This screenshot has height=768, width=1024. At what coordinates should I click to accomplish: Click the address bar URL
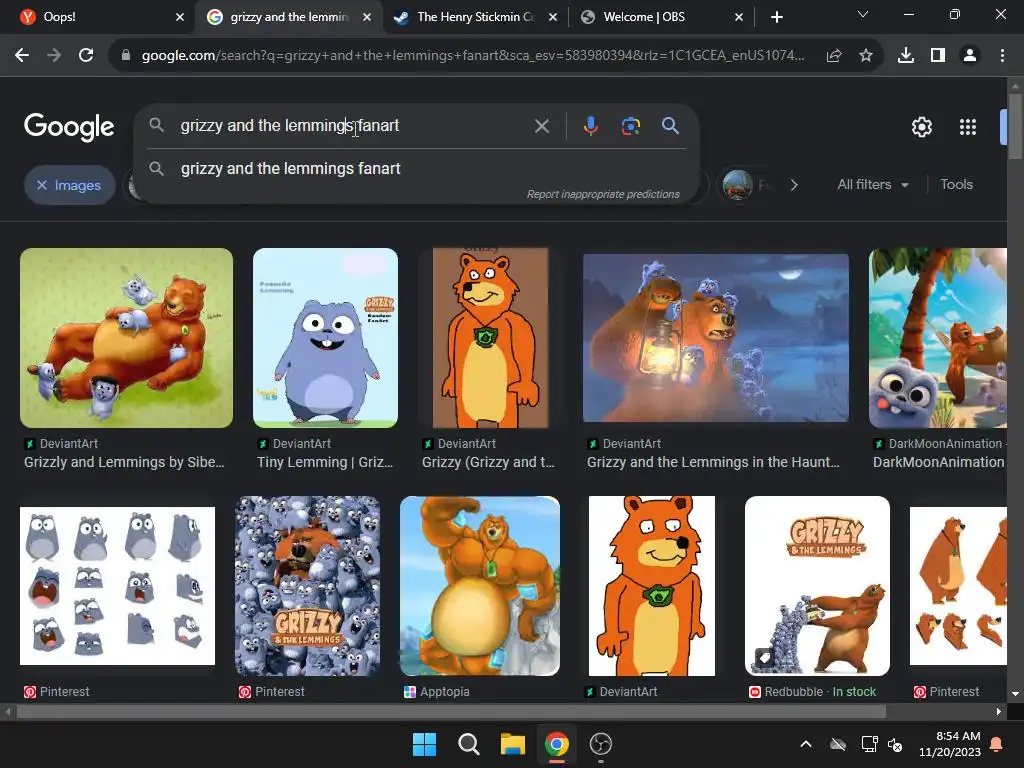coord(473,56)
